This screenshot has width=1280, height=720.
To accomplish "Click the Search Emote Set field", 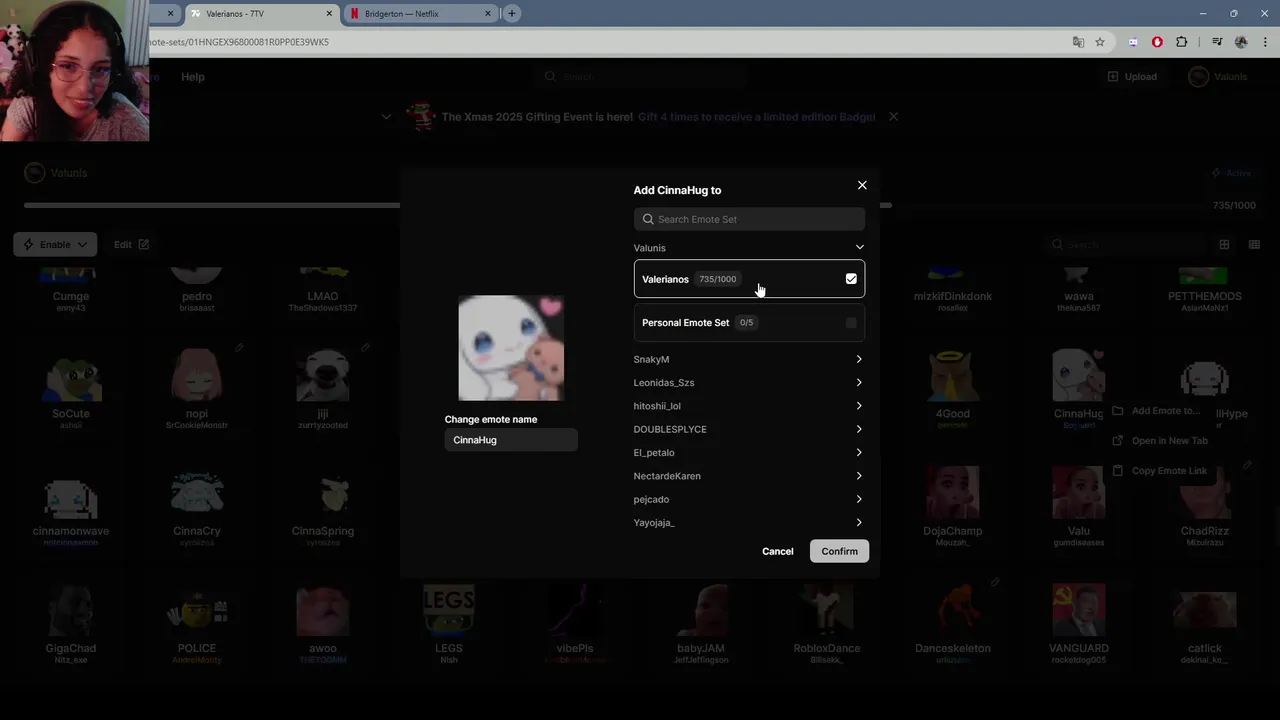I will (x=749, y=219).
